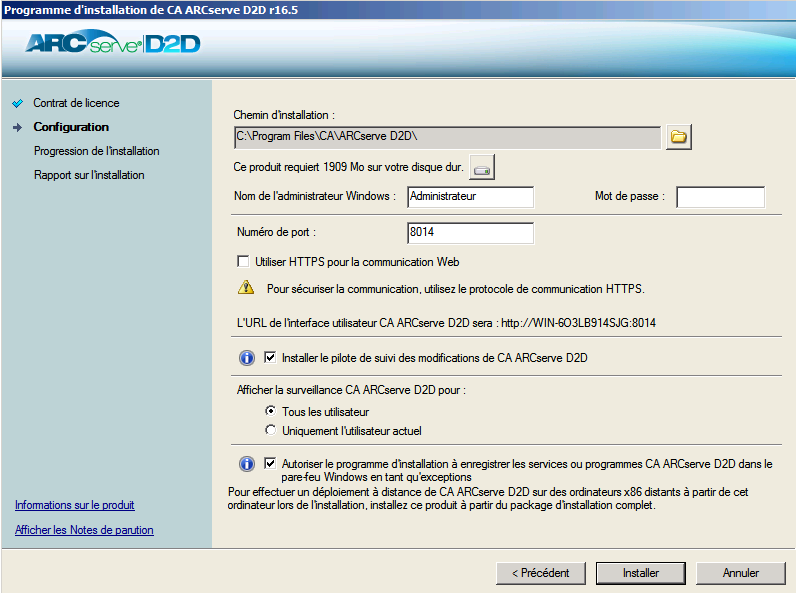The width and height of the screenshot is (796, 593).
Task: Click the folder browse icon for installation path
Action: (679, 137)
